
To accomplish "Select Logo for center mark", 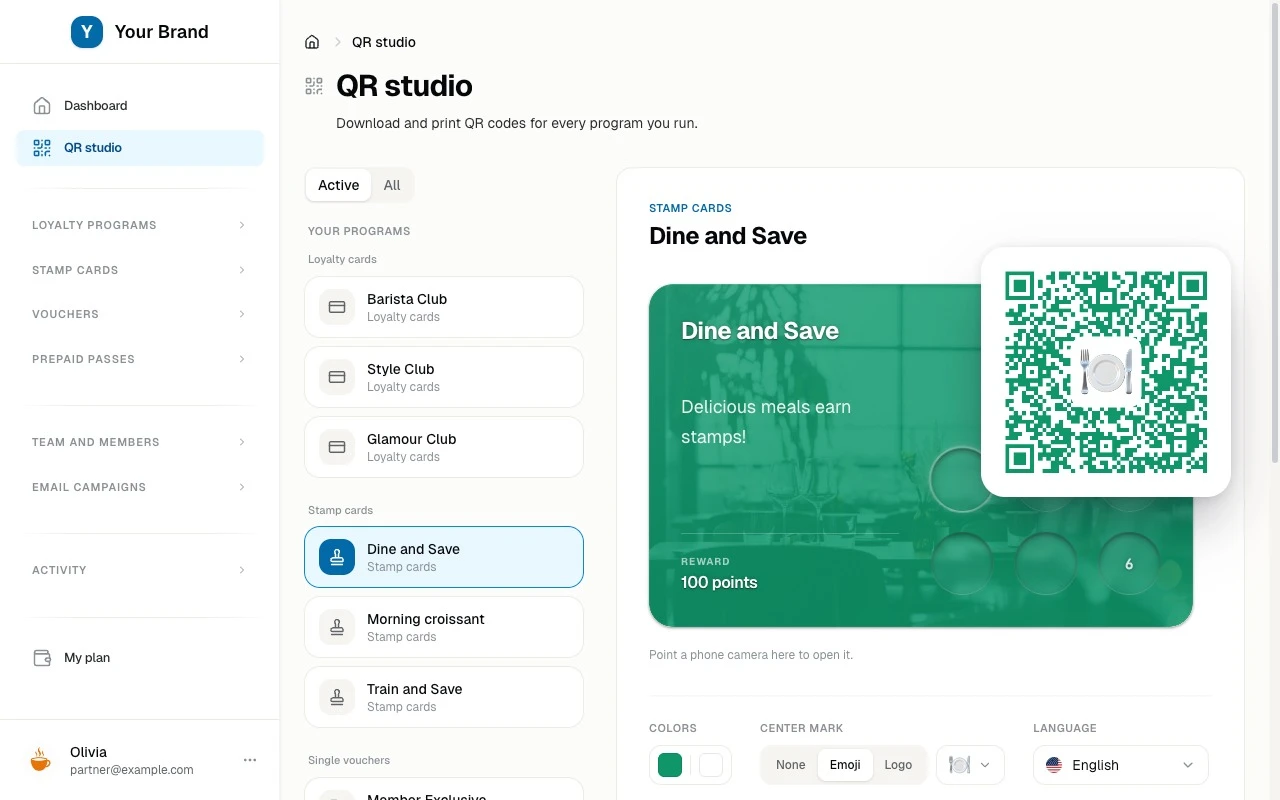I will click(898, 765).
